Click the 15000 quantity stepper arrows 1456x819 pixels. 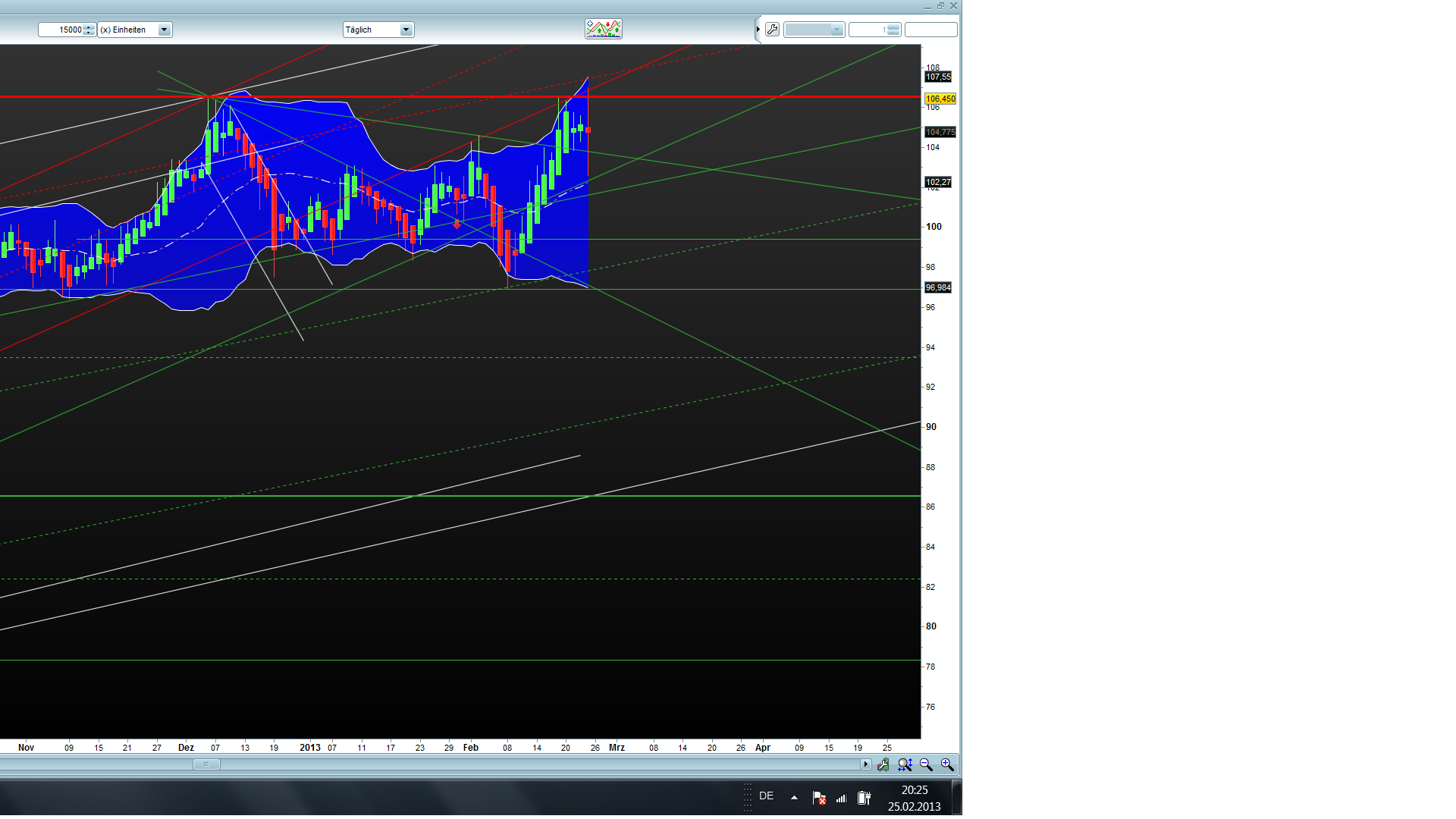(89, 30)
